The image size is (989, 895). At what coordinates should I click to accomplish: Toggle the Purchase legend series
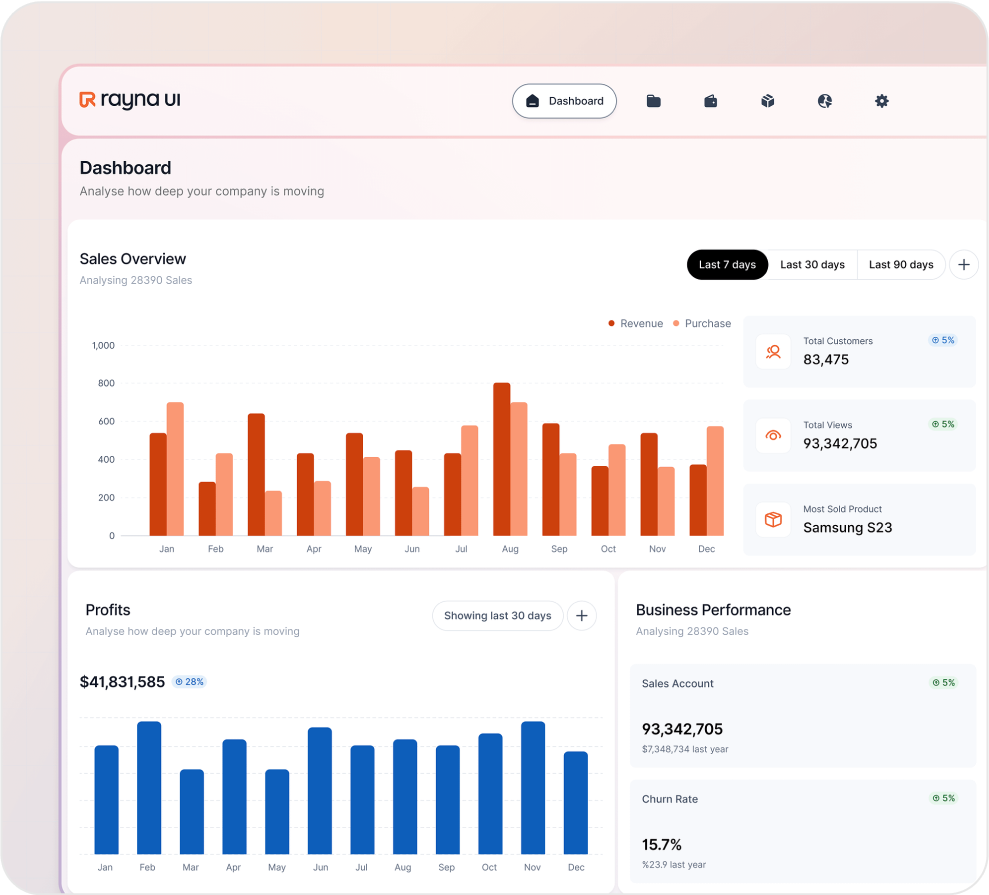[x=701, y=324]
